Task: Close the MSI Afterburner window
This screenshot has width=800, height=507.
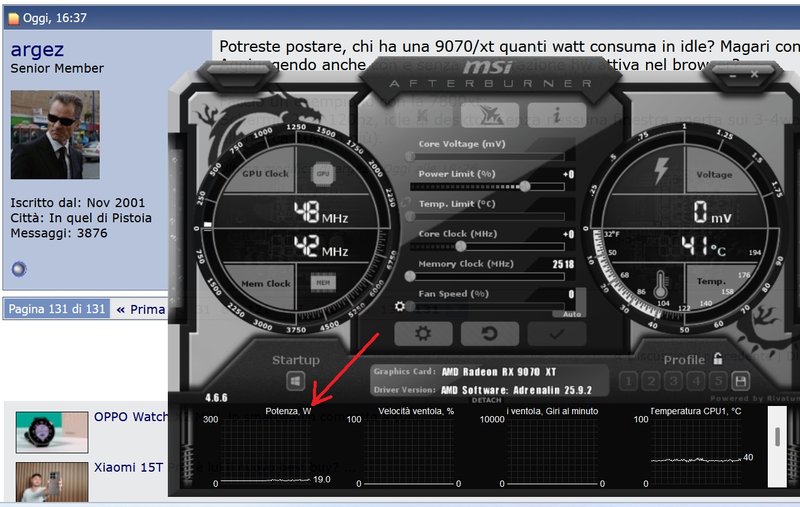Action: click(754, 74)
